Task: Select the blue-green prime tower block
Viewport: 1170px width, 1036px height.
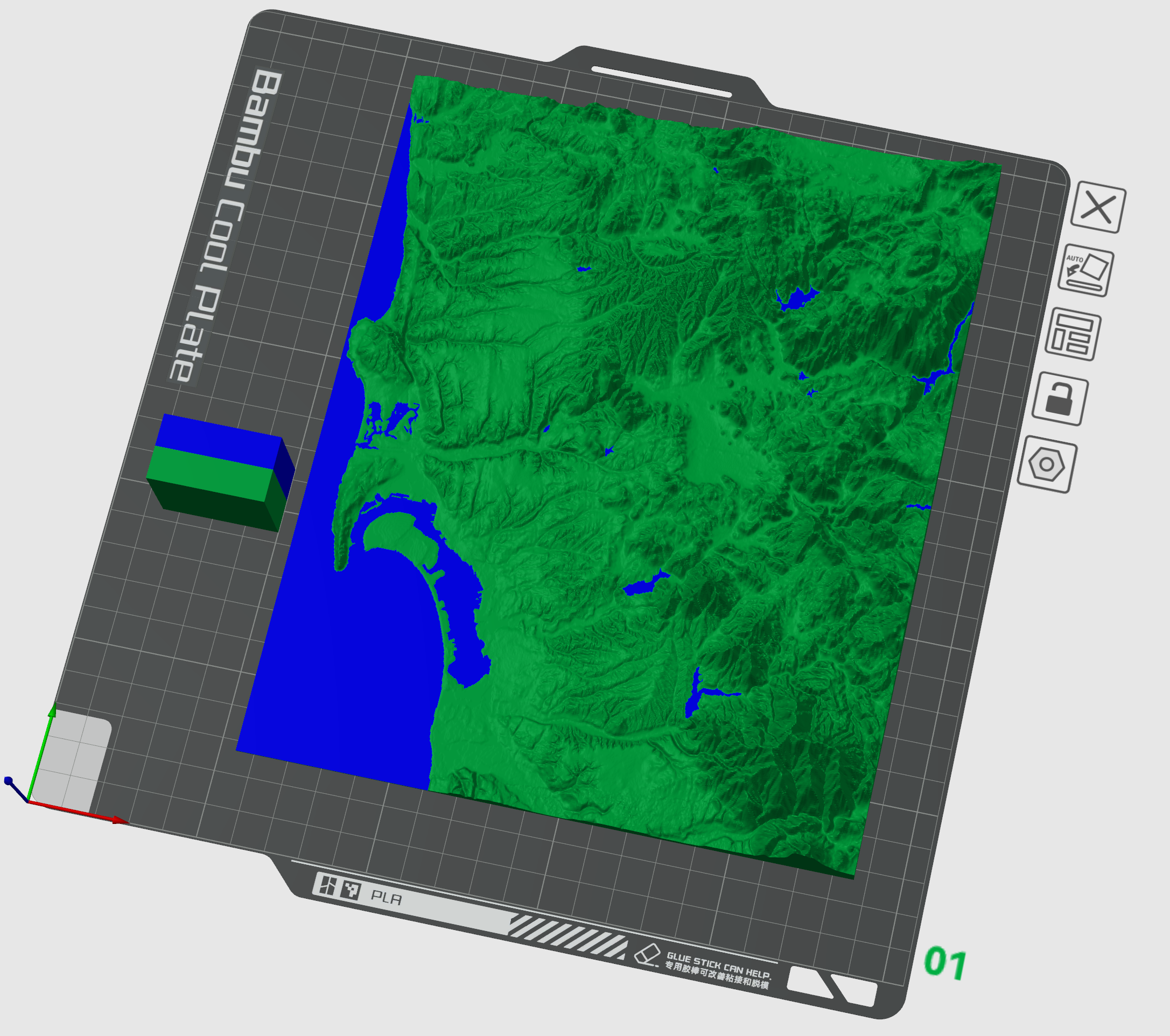Action: (x=221, y=473)
